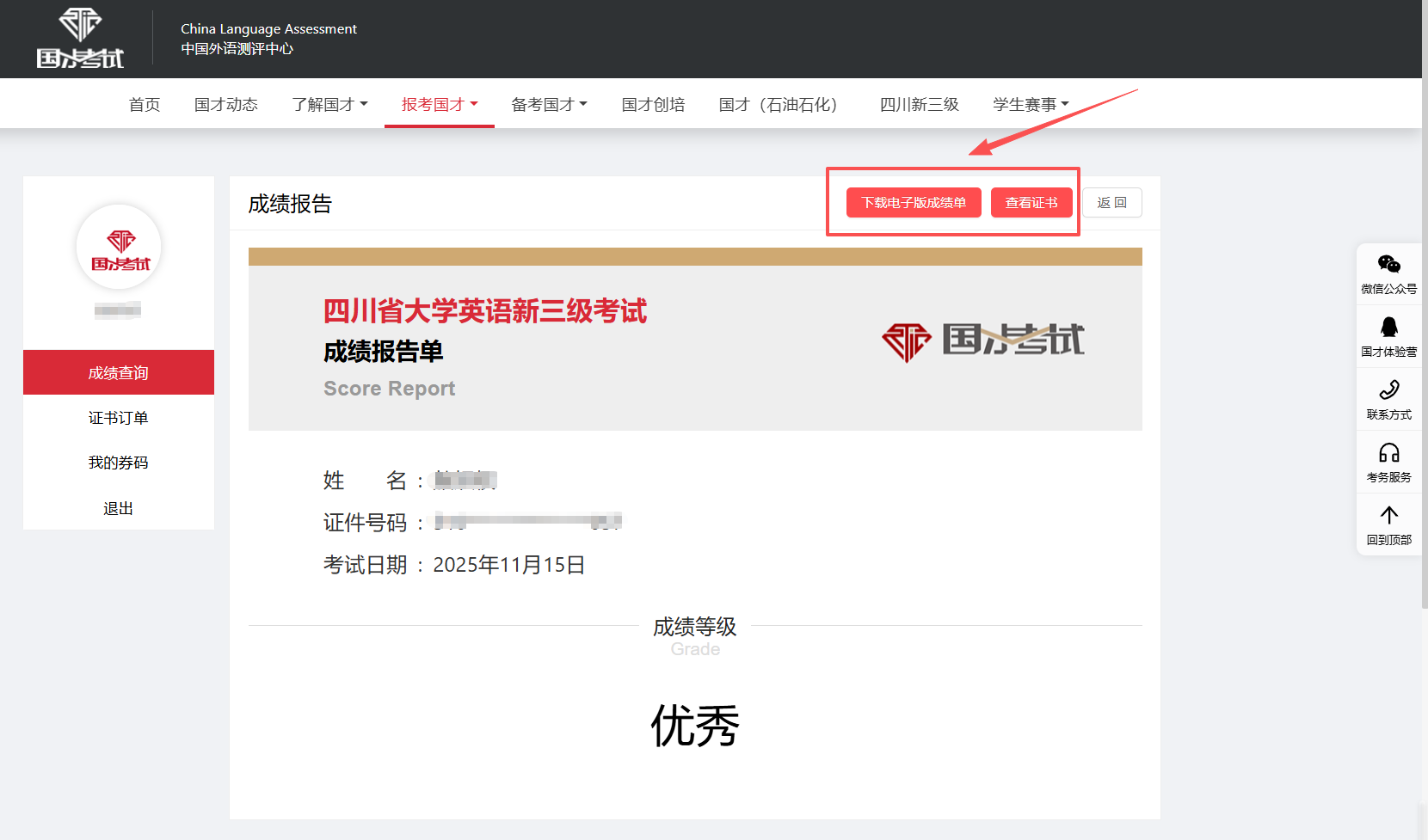Click the circular avatar logo above username

(x=119, y=247)
